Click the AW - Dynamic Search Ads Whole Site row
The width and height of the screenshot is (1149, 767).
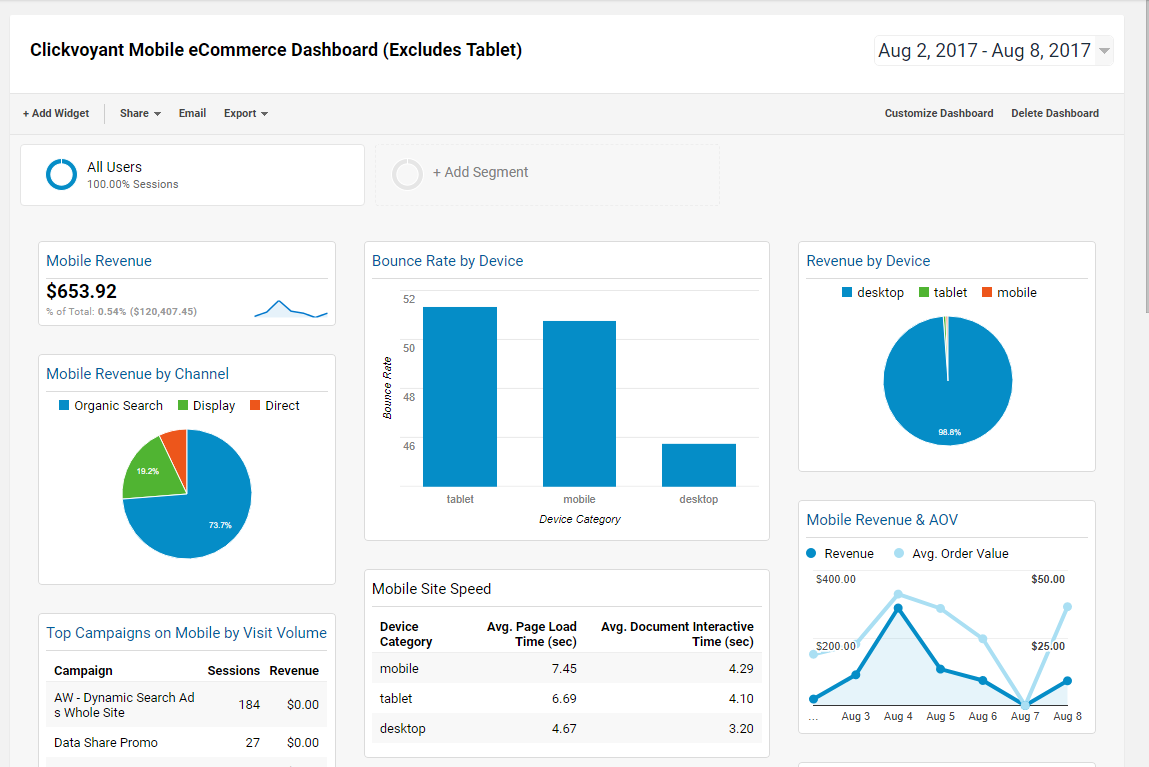pyautogui.click(x=187, y=705)
